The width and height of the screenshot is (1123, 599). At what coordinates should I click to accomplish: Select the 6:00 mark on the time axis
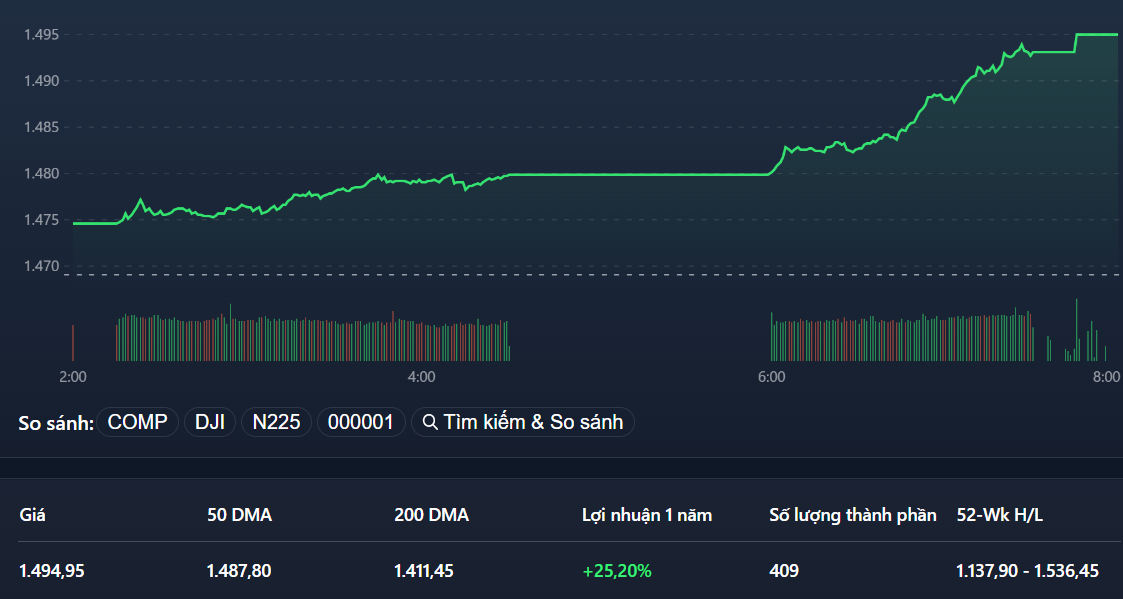point(771,377)
